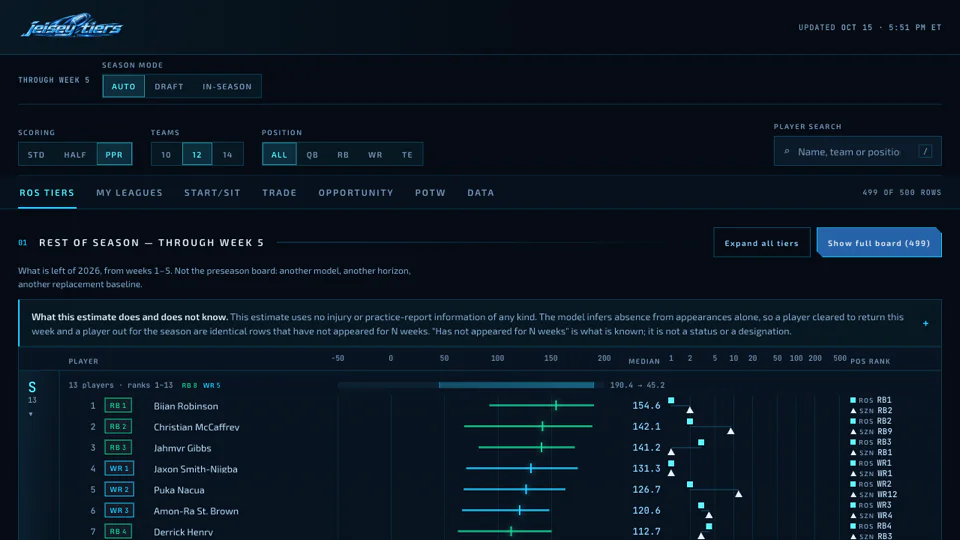Click the RB 1 badge for Bijan Robinson
Image resolution: width=960 pixels, height=540 pixels.
pos(118,405)
